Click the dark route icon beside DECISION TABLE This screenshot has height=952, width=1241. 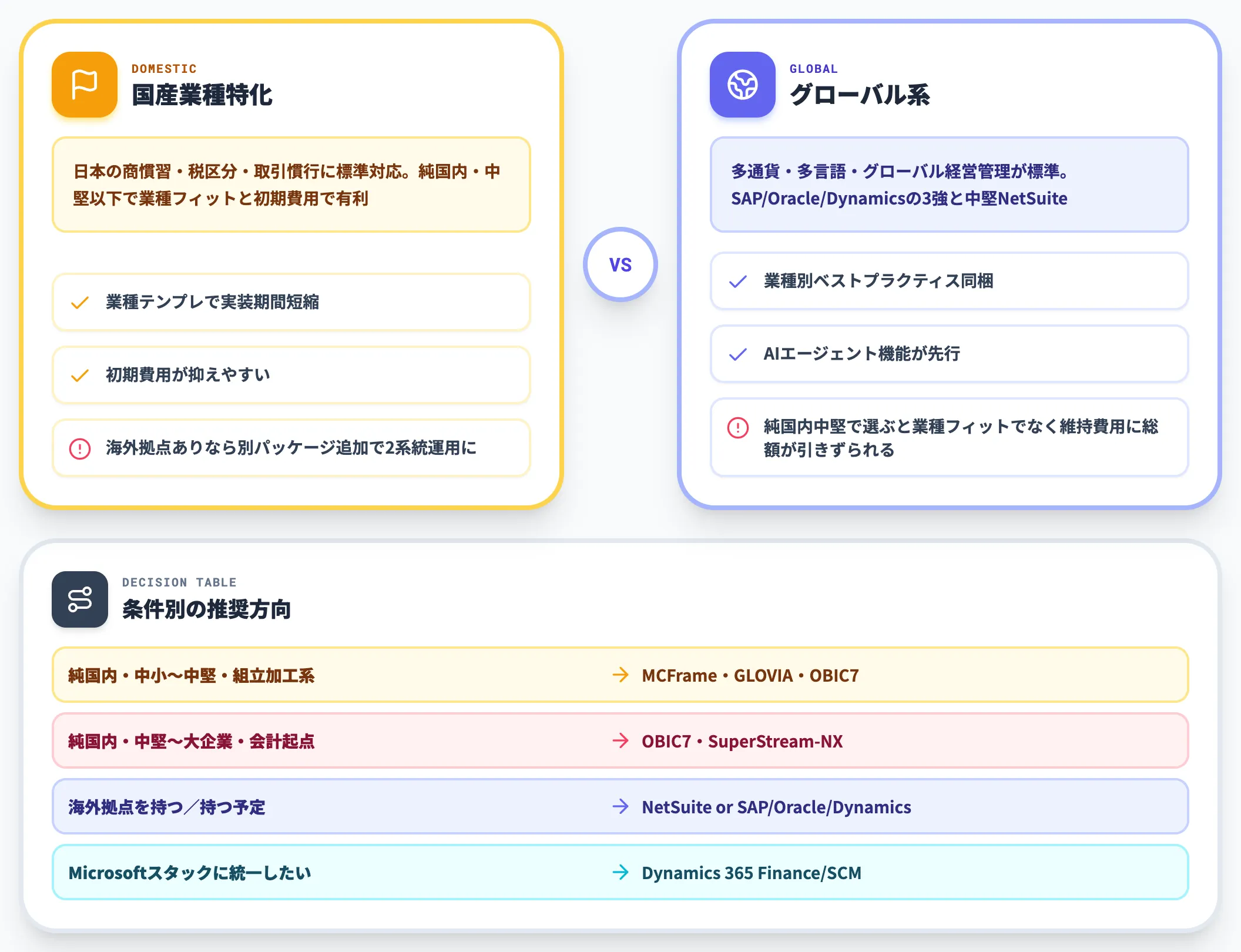(80, 599)
